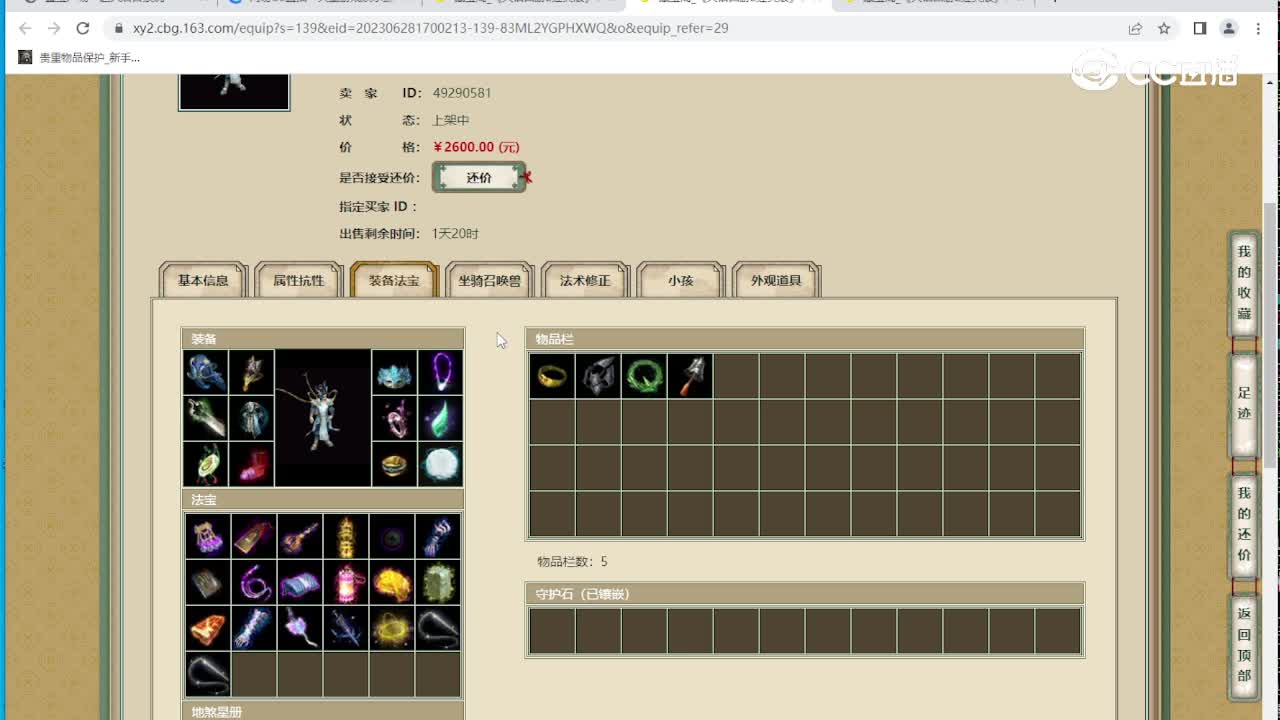Switch to the 属性抗性 tab
The width and height of the screenshot is (1280, 720).
tap(299, 280)
